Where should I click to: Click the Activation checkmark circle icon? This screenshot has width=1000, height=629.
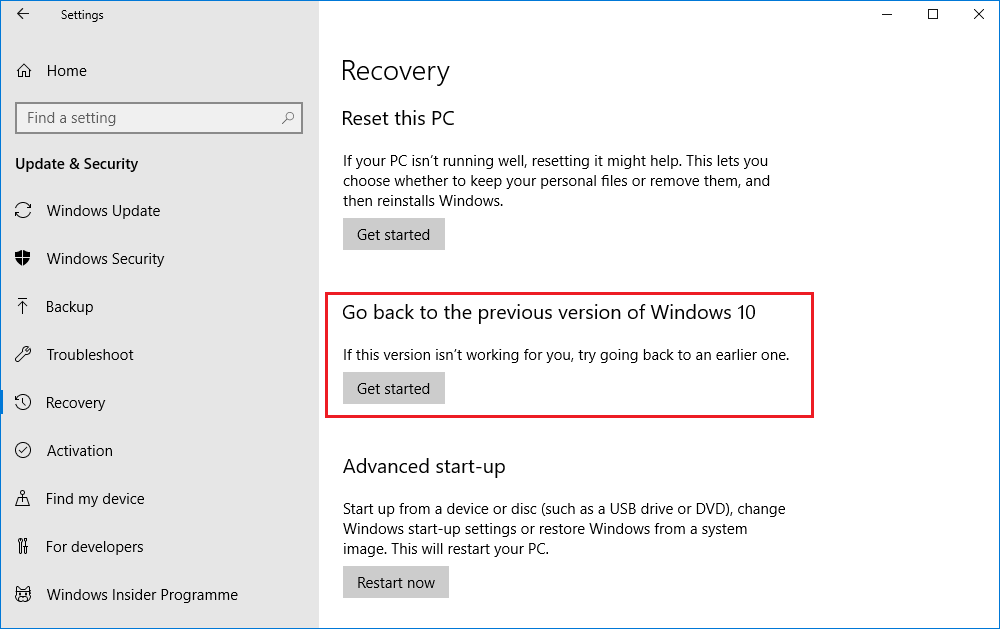coord(23,450)
